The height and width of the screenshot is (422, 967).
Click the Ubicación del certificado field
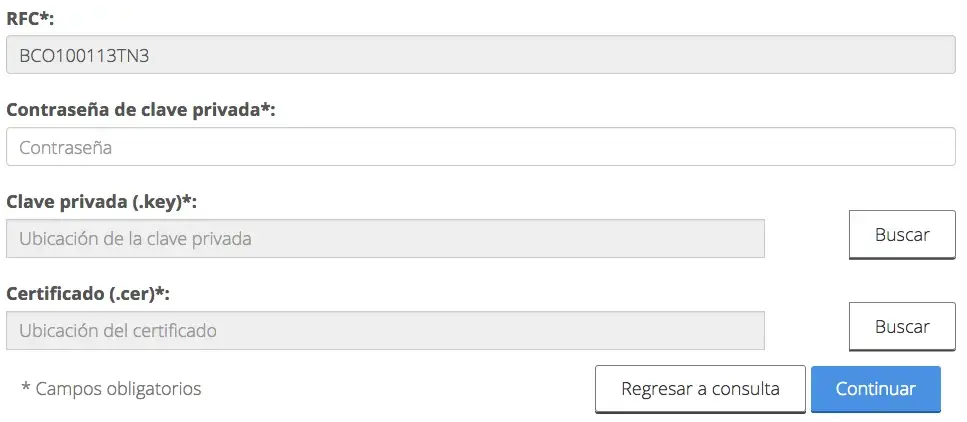[x=385, y=330]
